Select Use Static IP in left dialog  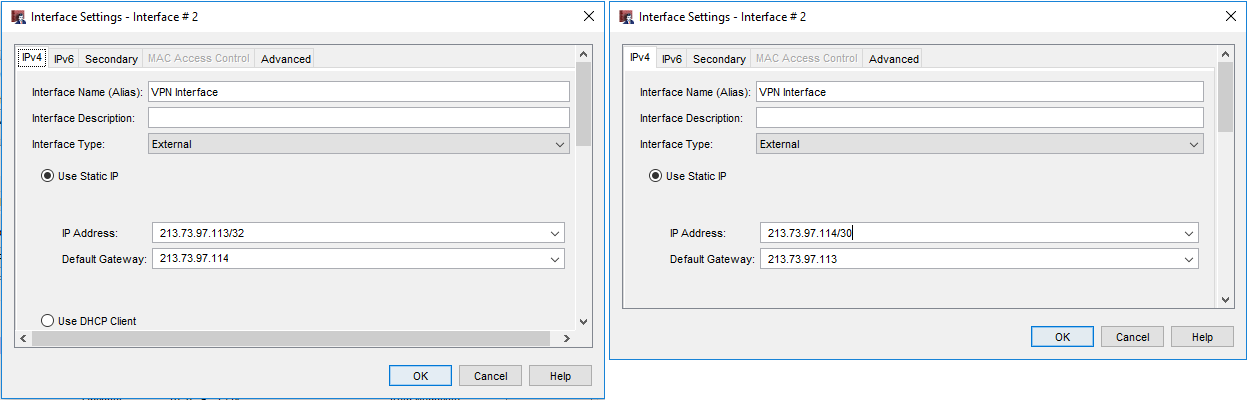[47, 176]
